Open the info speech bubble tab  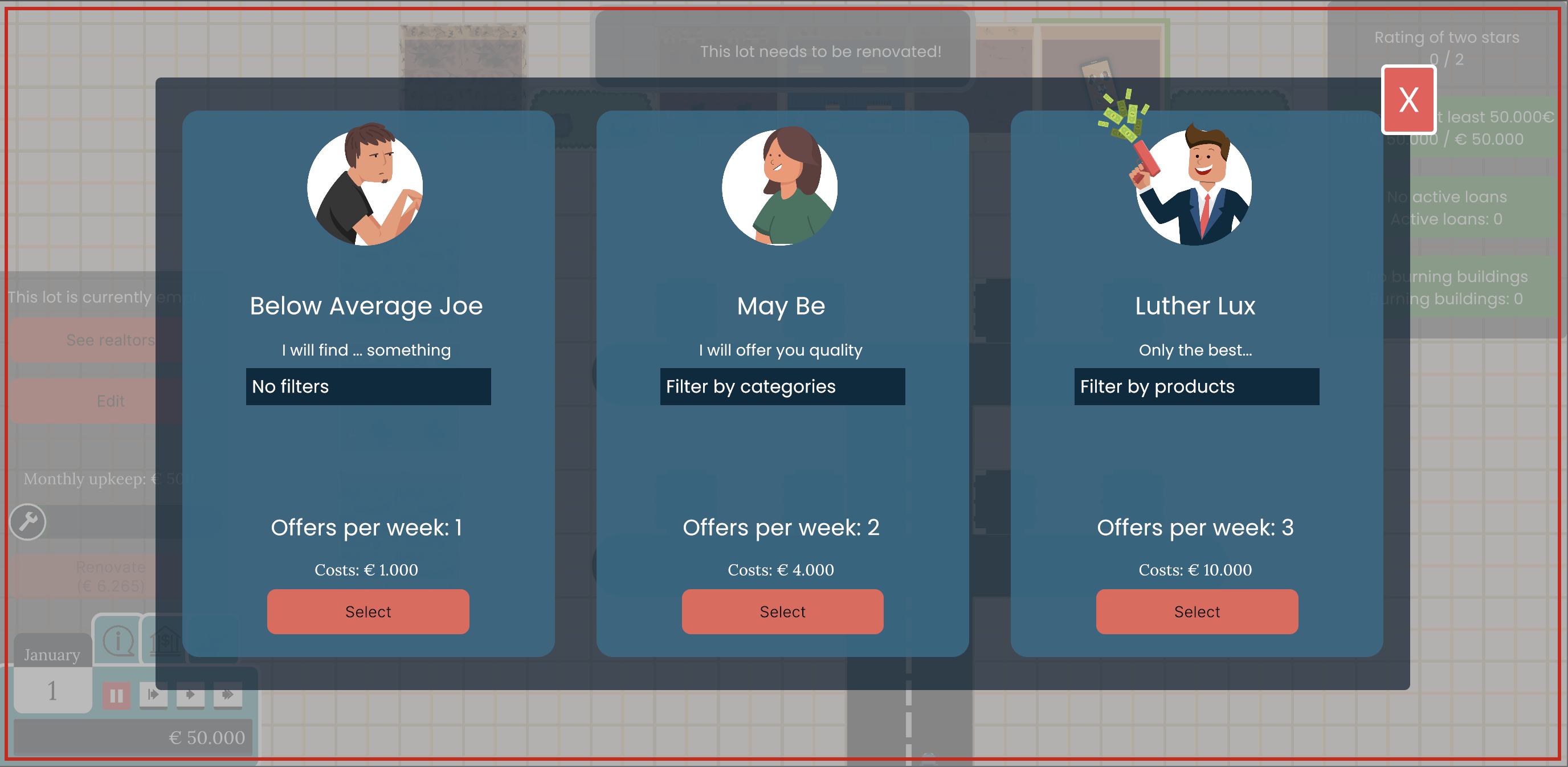pyautogui.click(x=117, y=641)
